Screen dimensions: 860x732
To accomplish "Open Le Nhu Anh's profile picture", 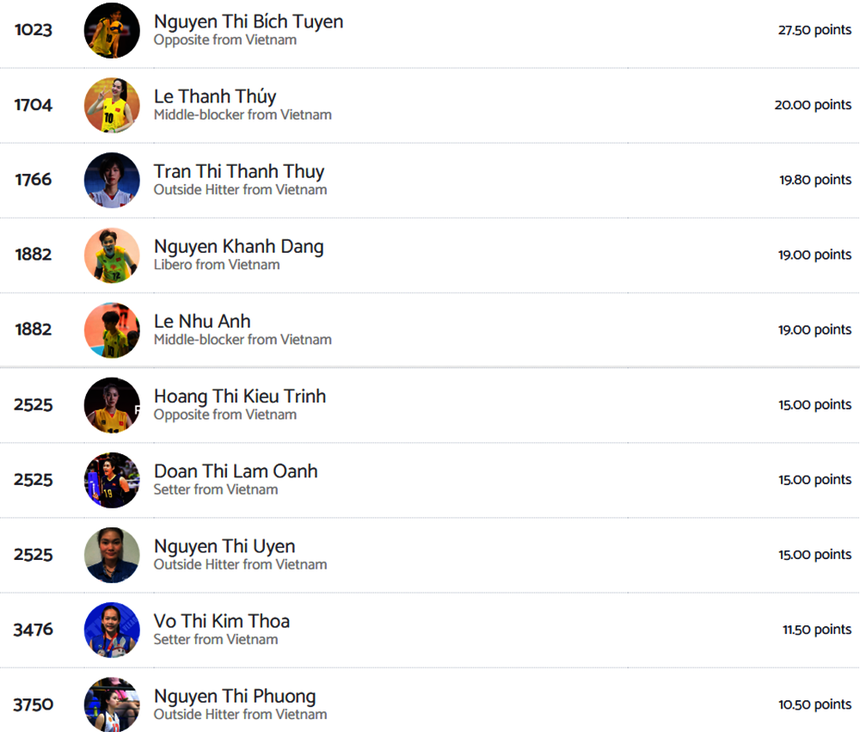I will pos(112,330).
